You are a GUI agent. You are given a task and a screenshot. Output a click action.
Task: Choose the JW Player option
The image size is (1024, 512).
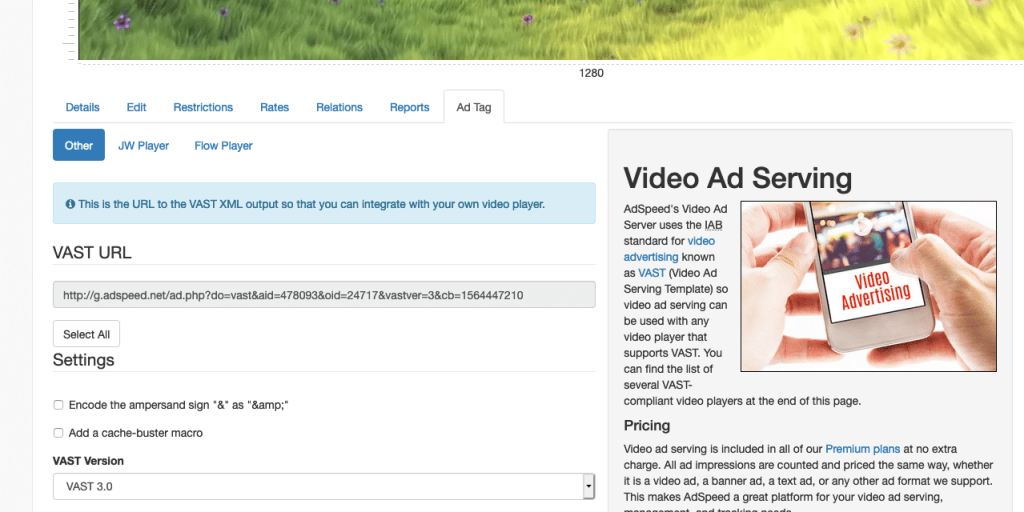coord(144,146)
